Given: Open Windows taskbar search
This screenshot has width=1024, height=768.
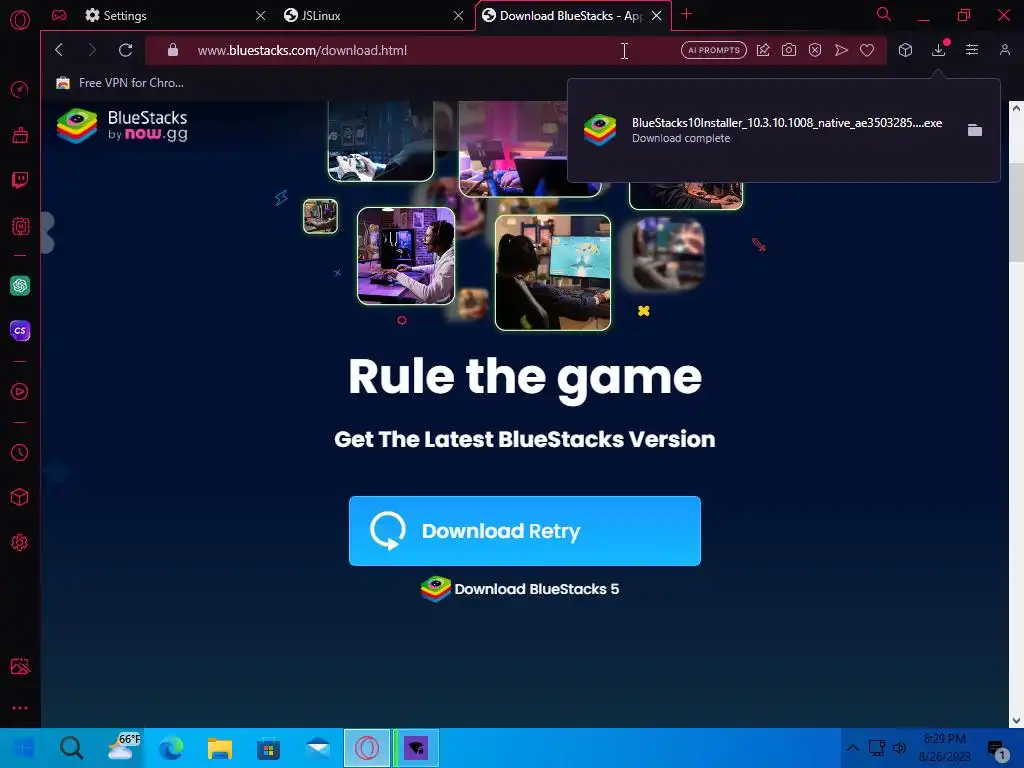Looking at the screenshot, I should click(71, 748).
